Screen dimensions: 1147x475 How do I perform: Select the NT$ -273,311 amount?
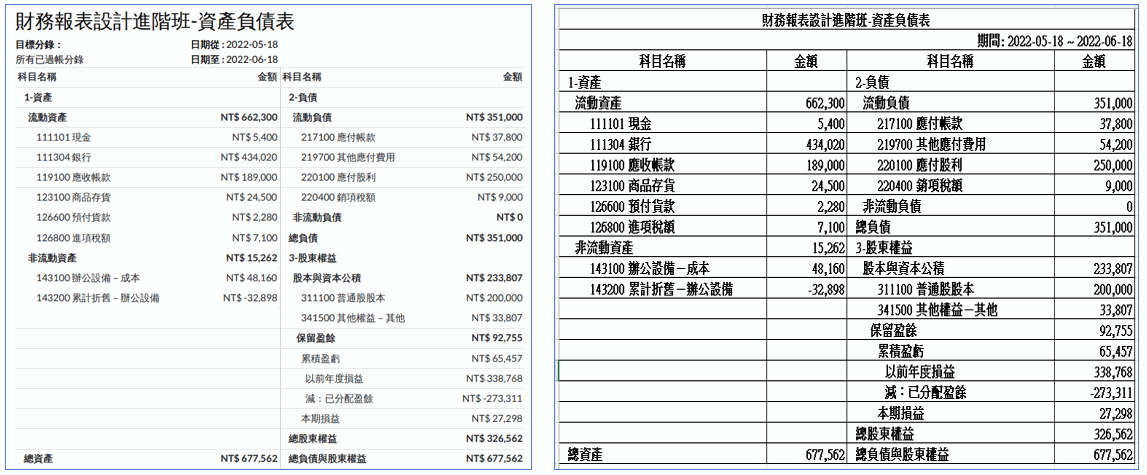pyautogui.click(x=493, y=398)
